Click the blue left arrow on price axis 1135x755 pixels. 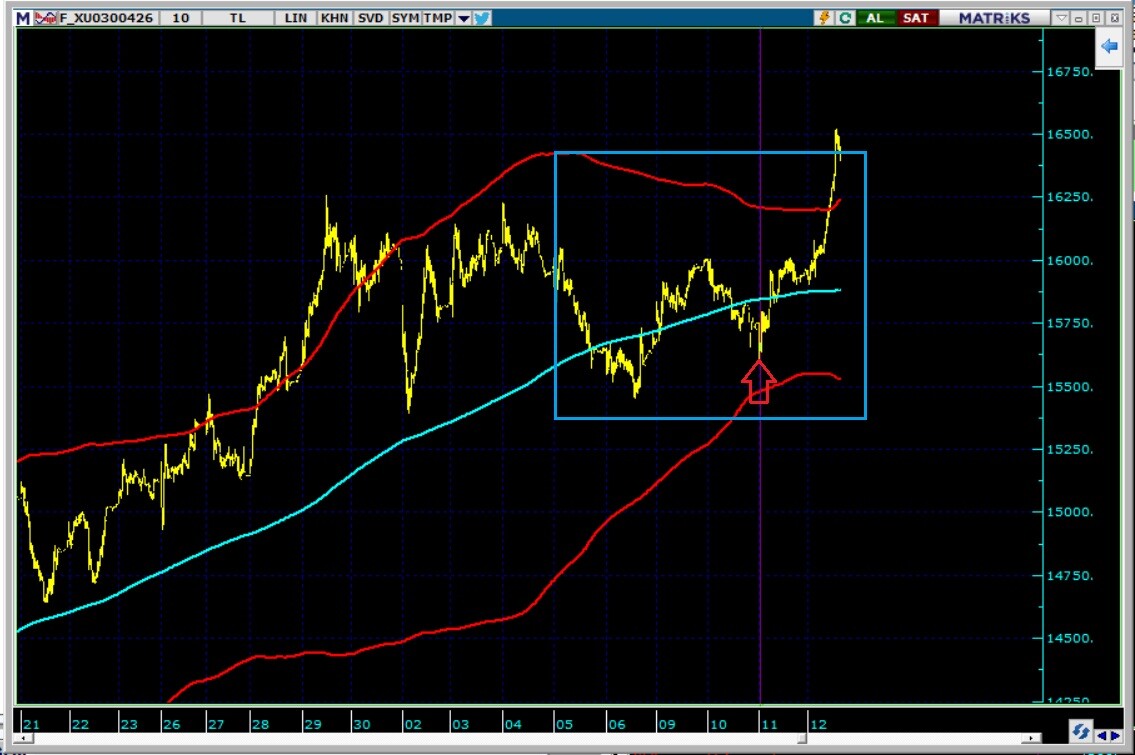click(x=1108, y=46)
